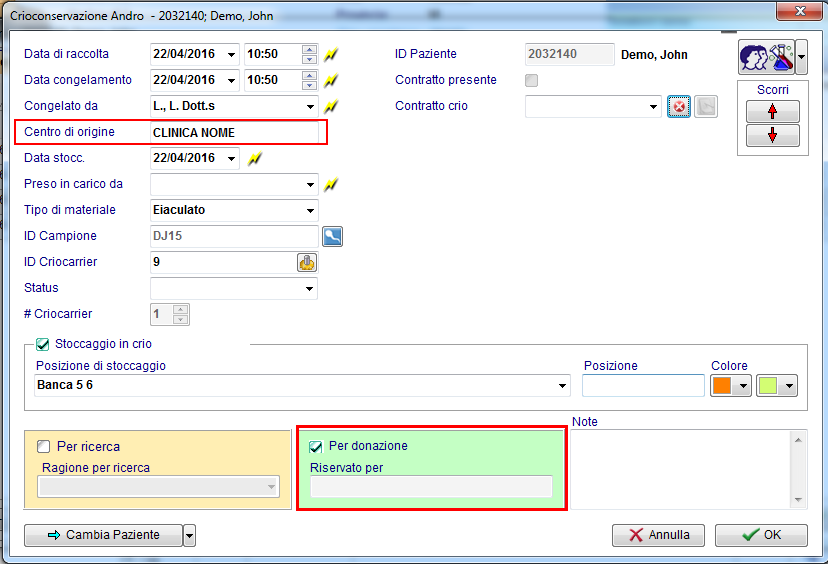This screenshot has height=564, width=828.
Task: Open Data di raccolta date picker
Action: click(231, 54)
